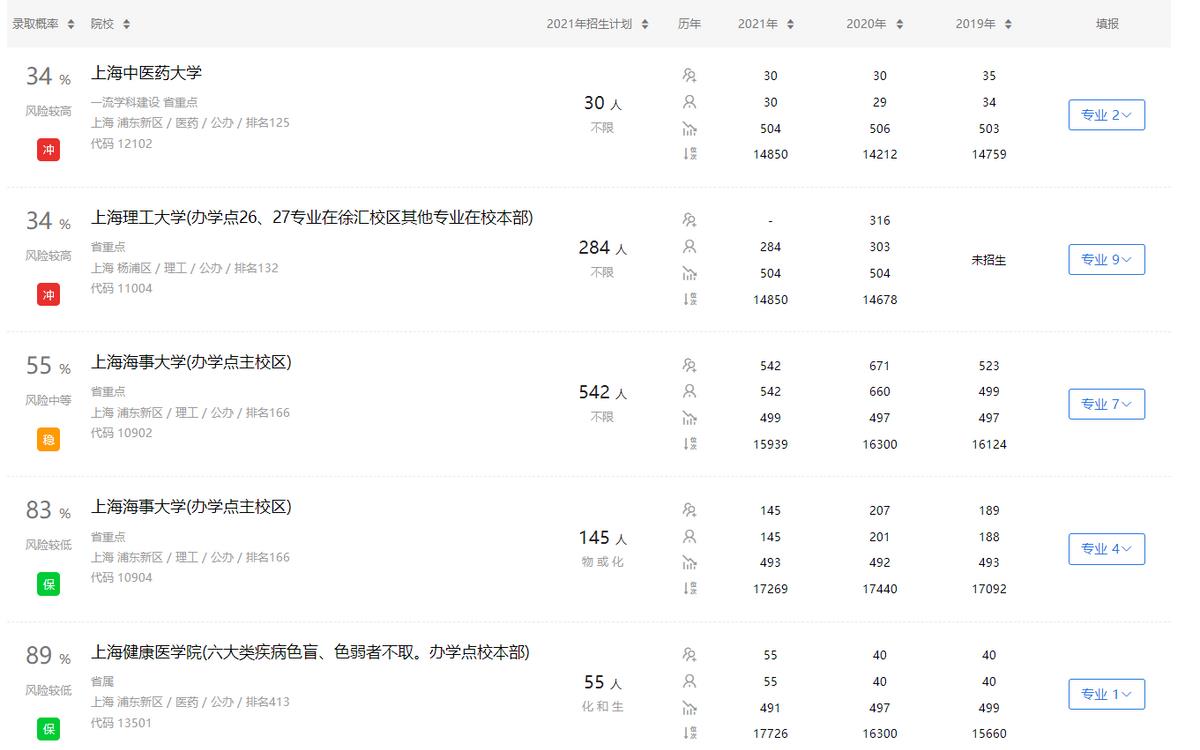Click the 化 和 生 subject requirement
Image resolution: width=1200 pixels, height=750 pixels.
(x=603, y=707)
